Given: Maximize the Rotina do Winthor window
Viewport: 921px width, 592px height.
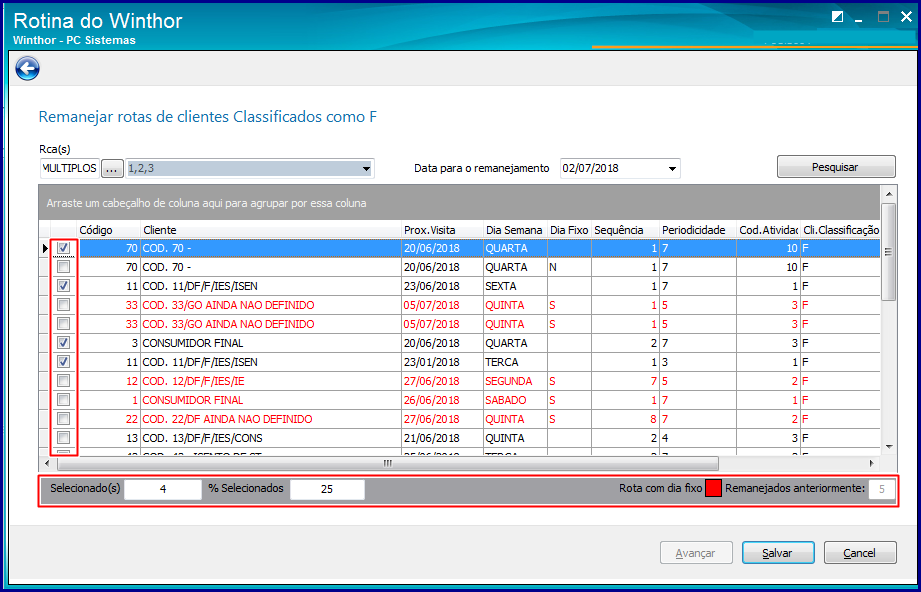Looking at the screenshot, I should 883,17.
